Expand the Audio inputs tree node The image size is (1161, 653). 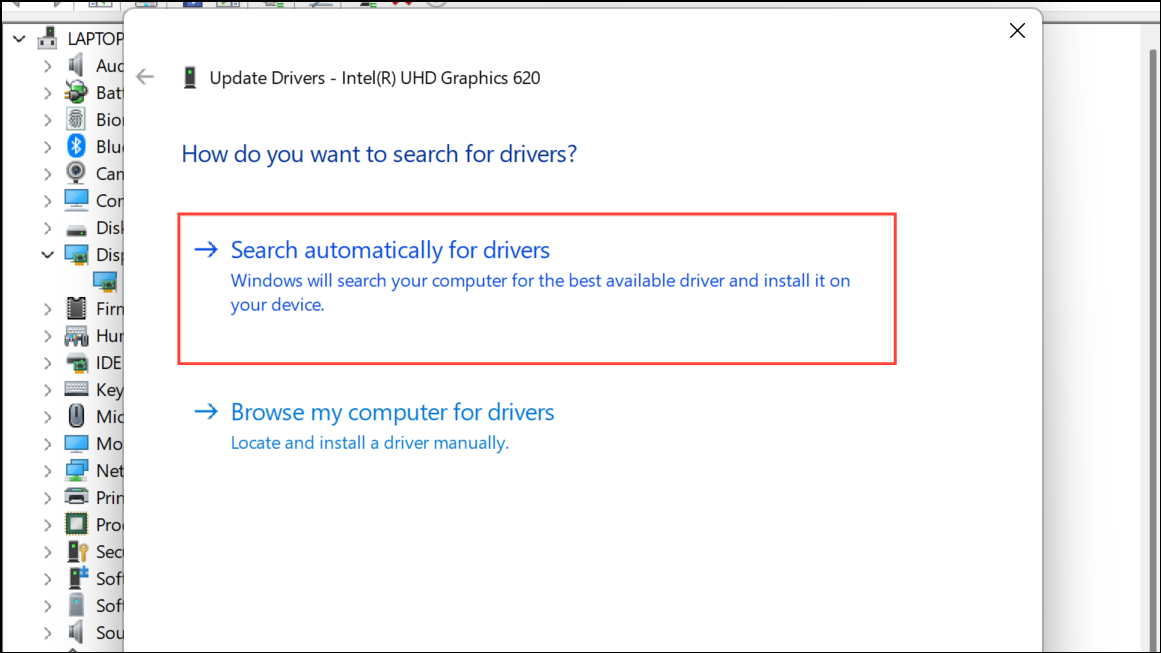point(47,66)
